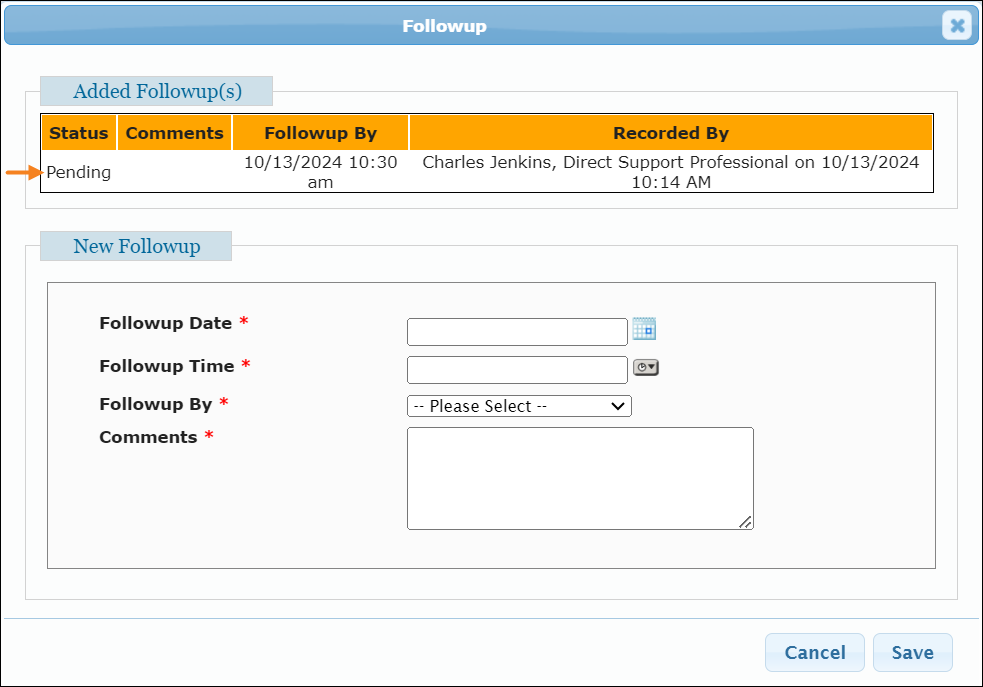The width and height of the screenshot is (983, 687).
Task: Close the Followup dialog with X
Action: point(957,26)
